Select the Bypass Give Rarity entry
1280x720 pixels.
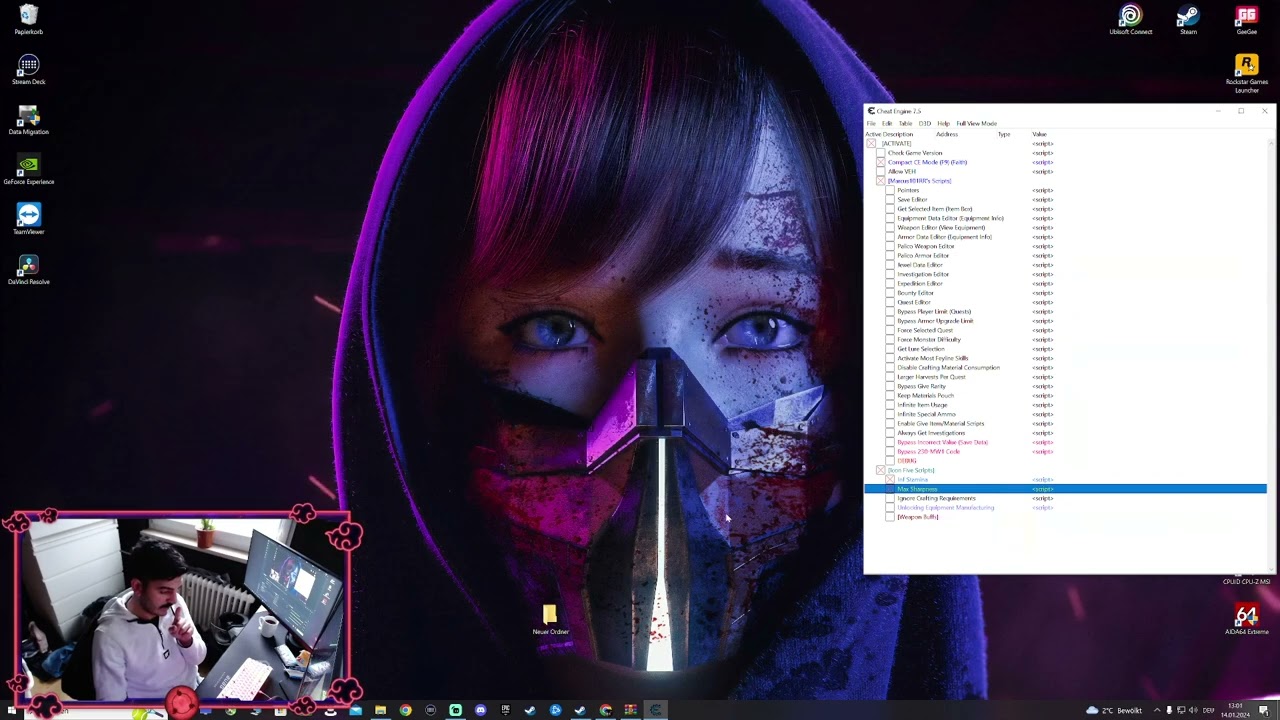tap(921, 386)
